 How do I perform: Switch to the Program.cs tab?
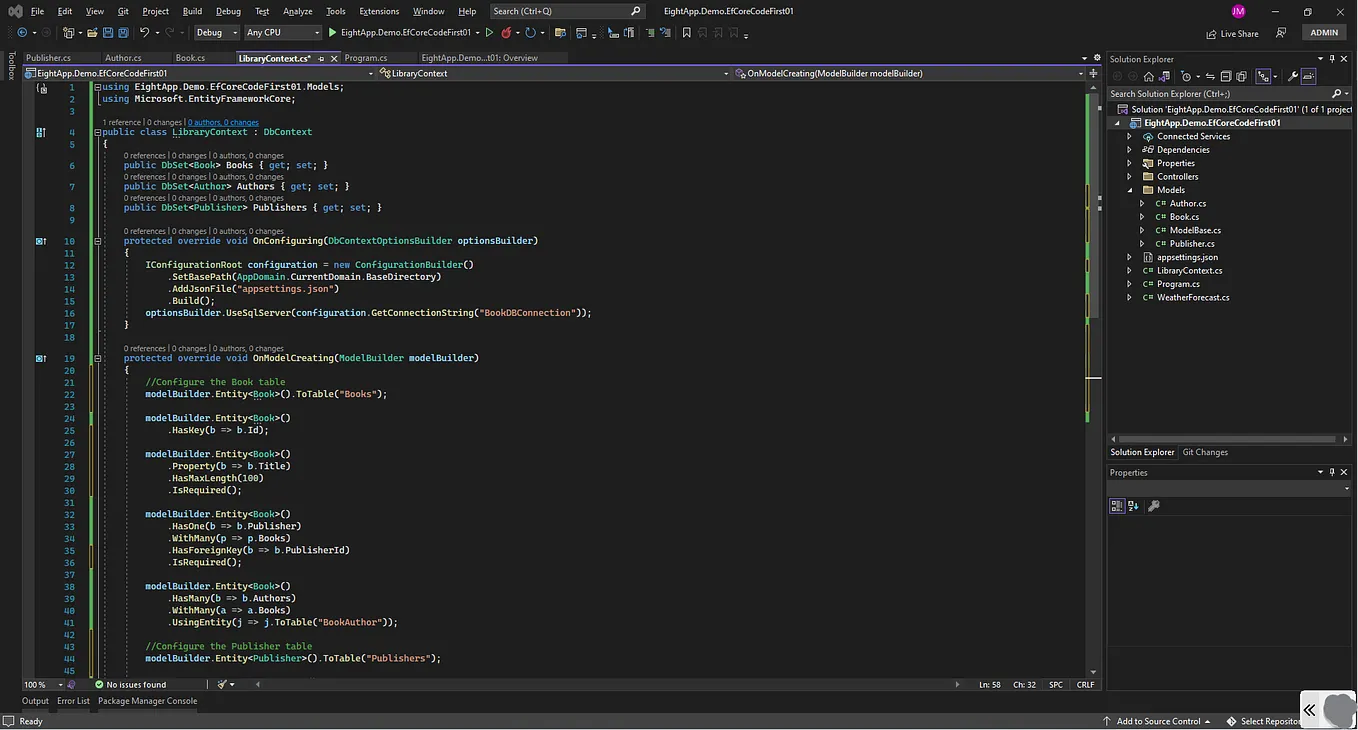[364, 57]
